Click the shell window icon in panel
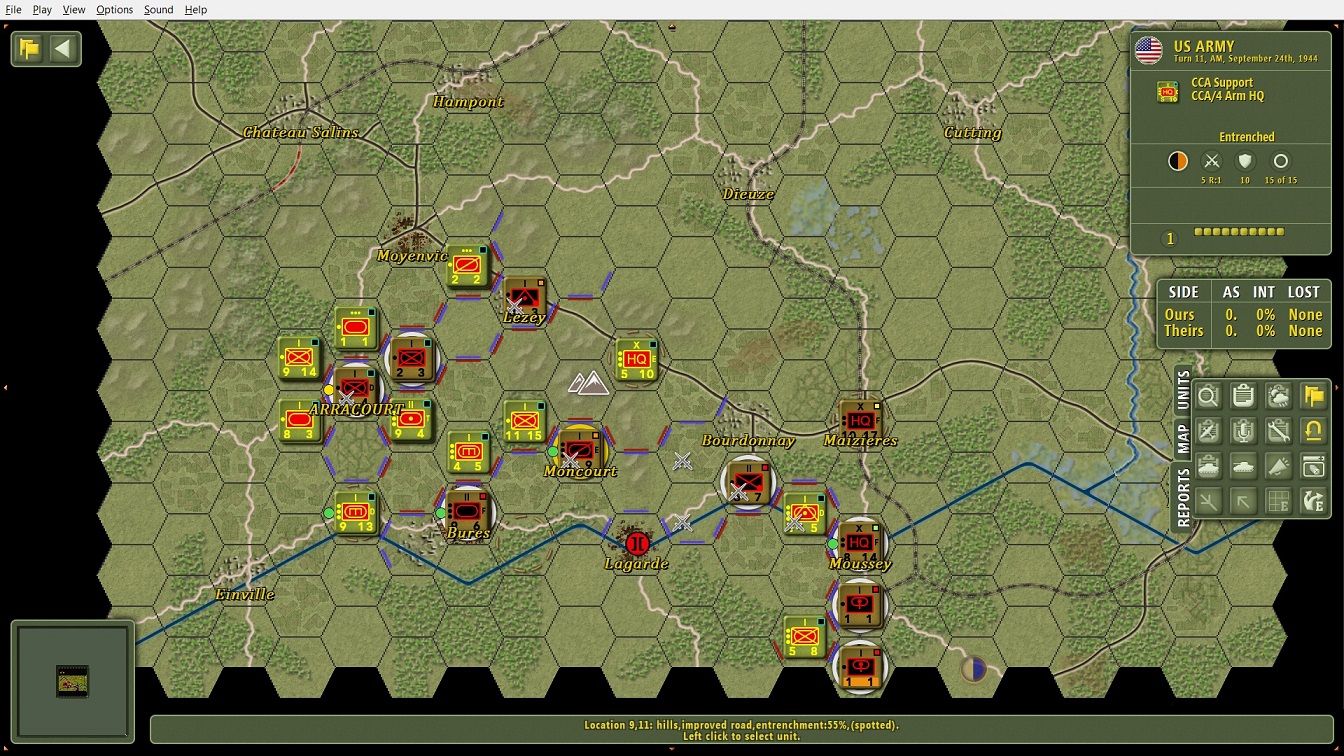This screenshot has width=1344, height=756. tap(1313, 466)
